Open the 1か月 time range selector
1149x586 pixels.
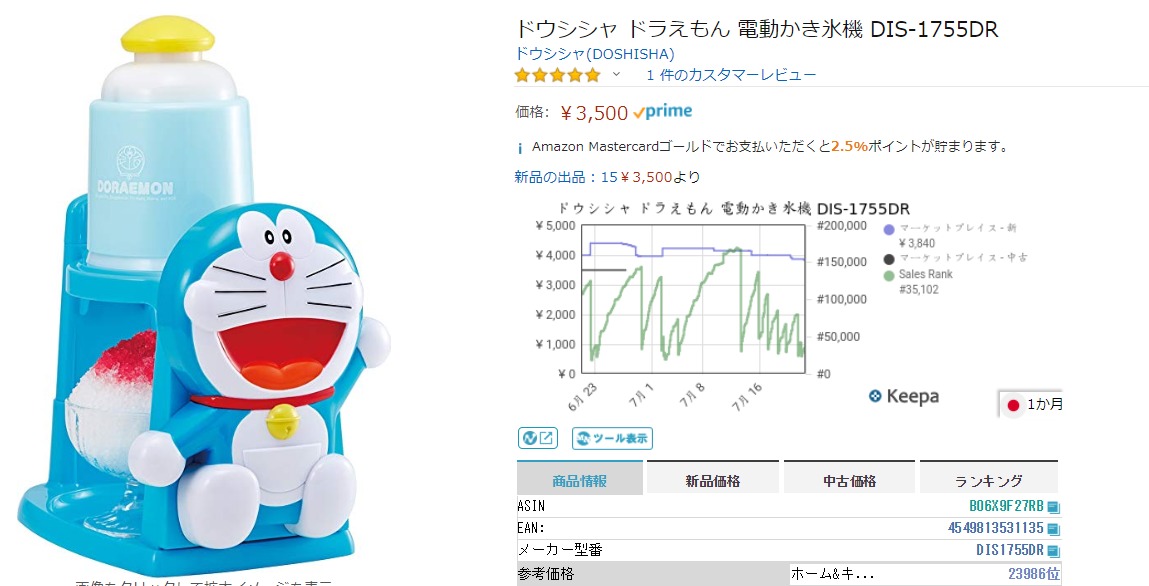click(x=1030, y=404)
